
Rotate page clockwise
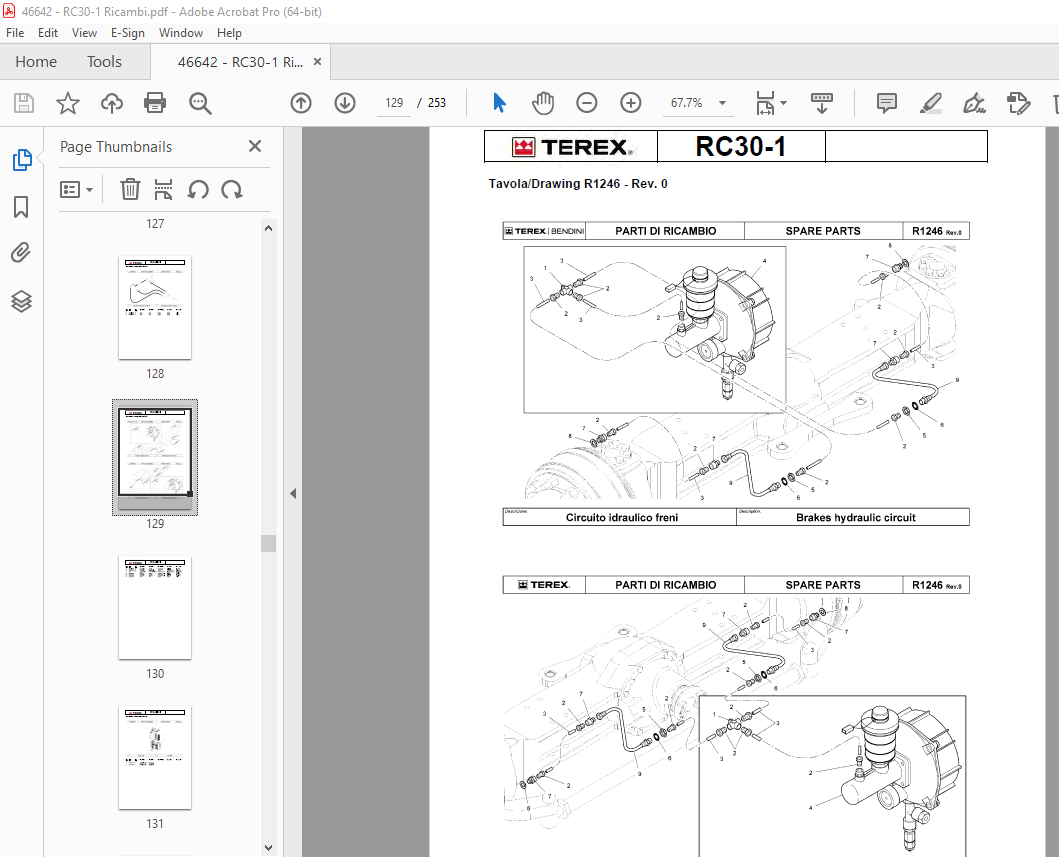[x=232, y=190]
